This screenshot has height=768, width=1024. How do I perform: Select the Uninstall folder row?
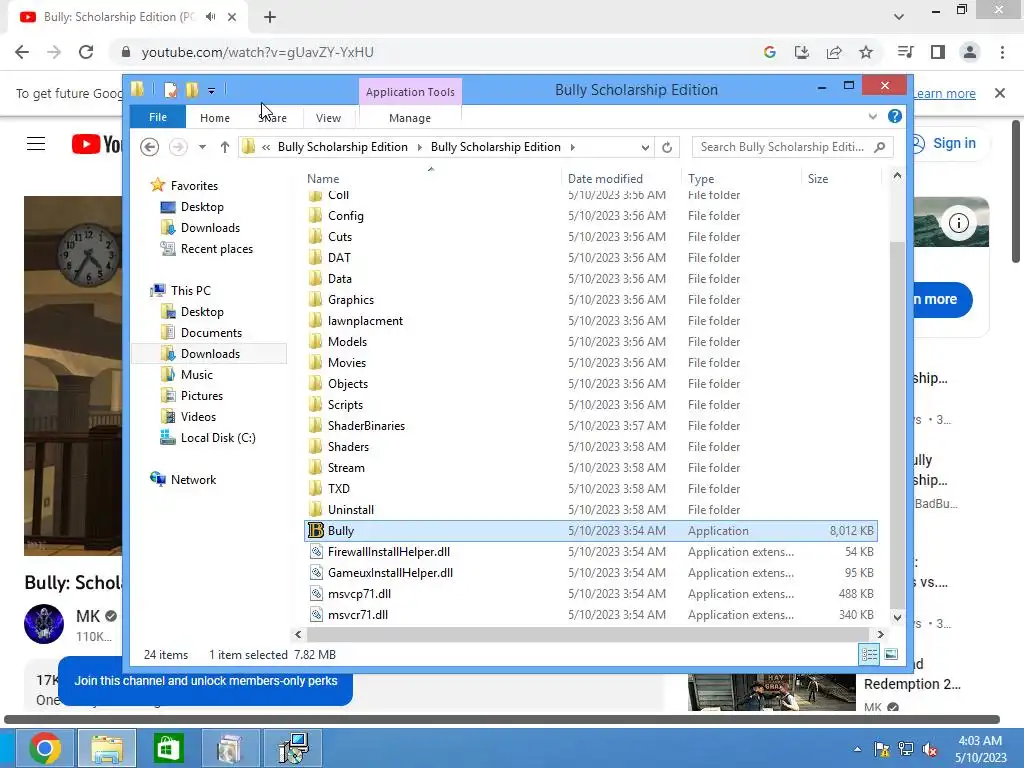click(591, 509)
